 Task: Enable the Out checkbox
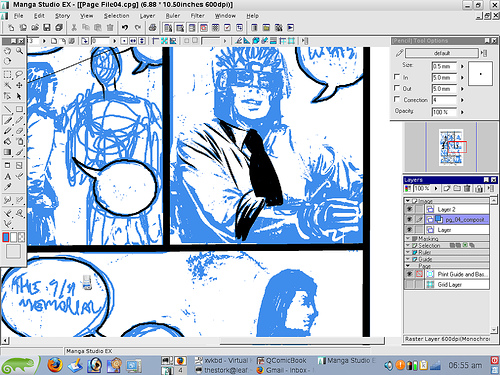click(397, 88)
